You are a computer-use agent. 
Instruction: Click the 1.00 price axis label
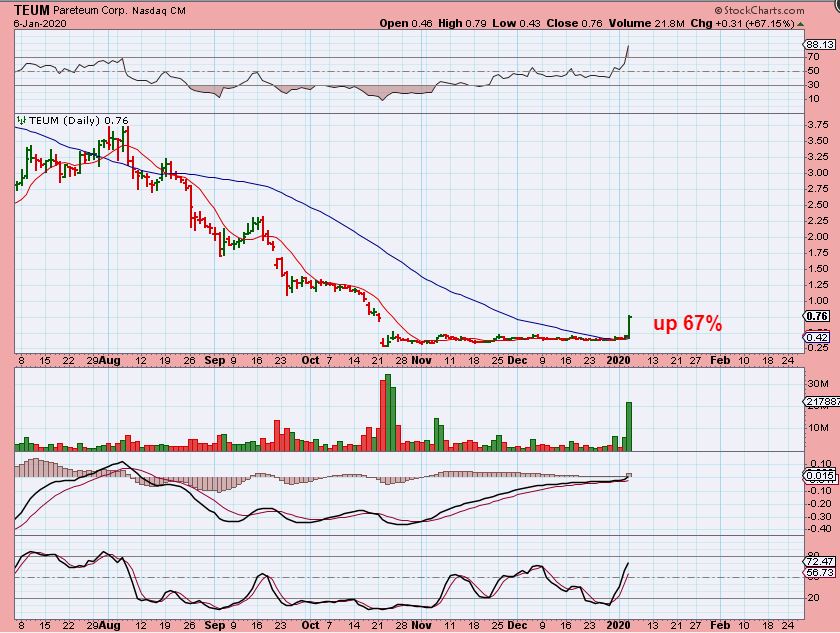coord(818,301)
